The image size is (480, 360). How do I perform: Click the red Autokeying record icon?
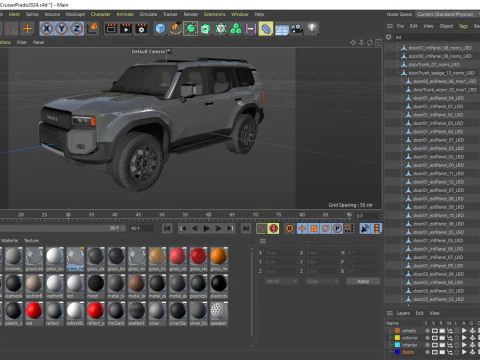(273, 228)
